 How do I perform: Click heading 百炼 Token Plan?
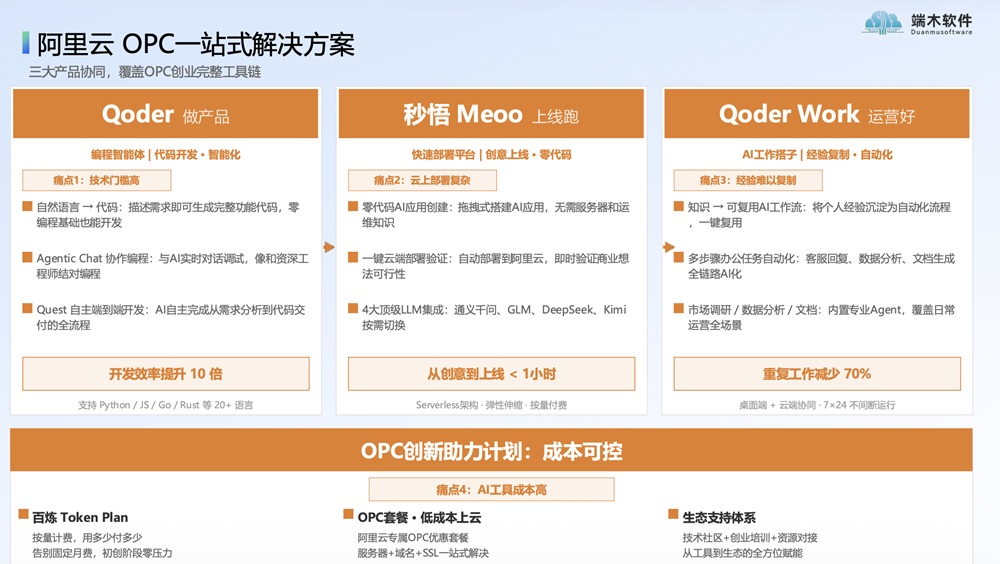80,517
